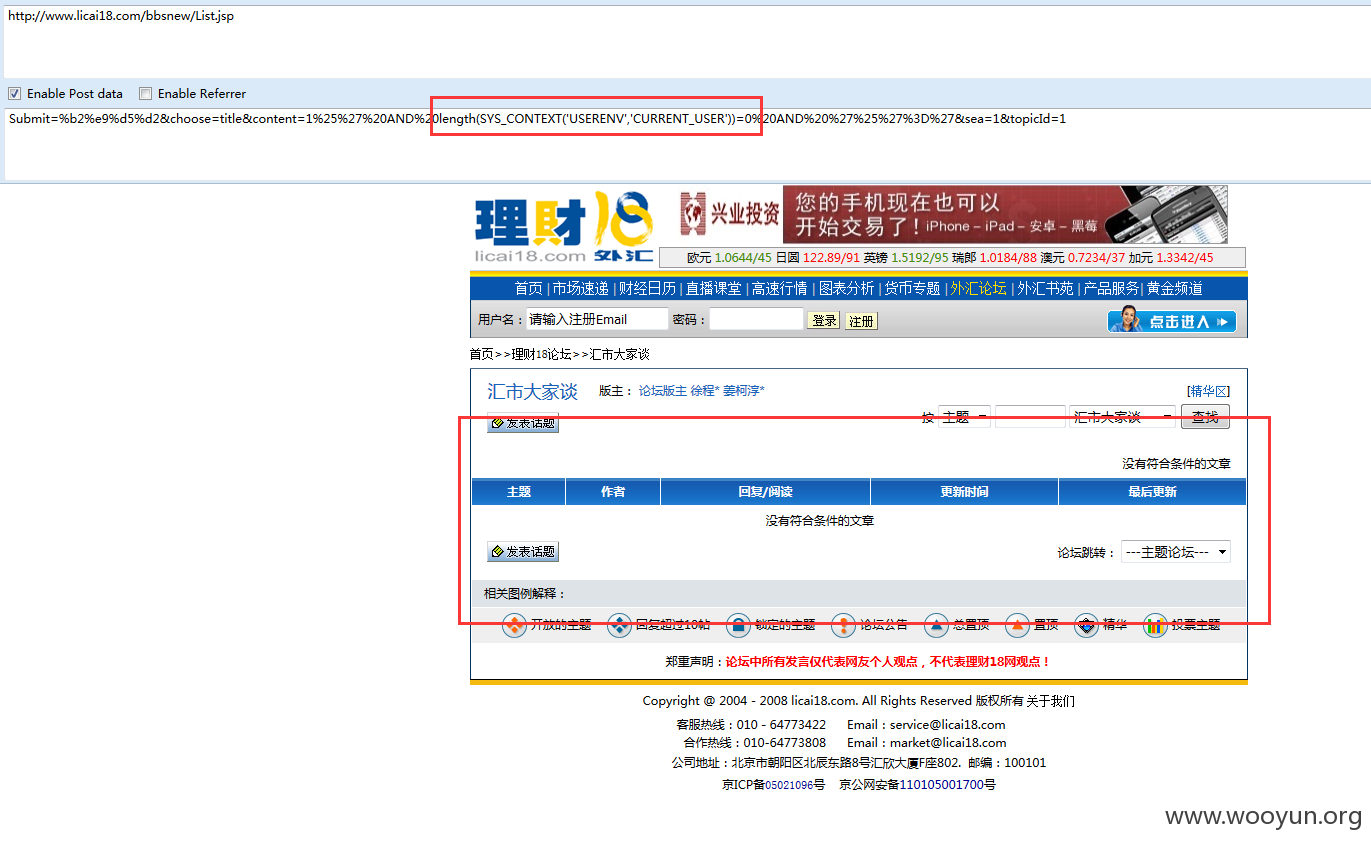Click the 总置顶 legend icon
Image resolution: width=1371 pixels, height=845 pixels.
pyautogui.click(x=936, y=626)
